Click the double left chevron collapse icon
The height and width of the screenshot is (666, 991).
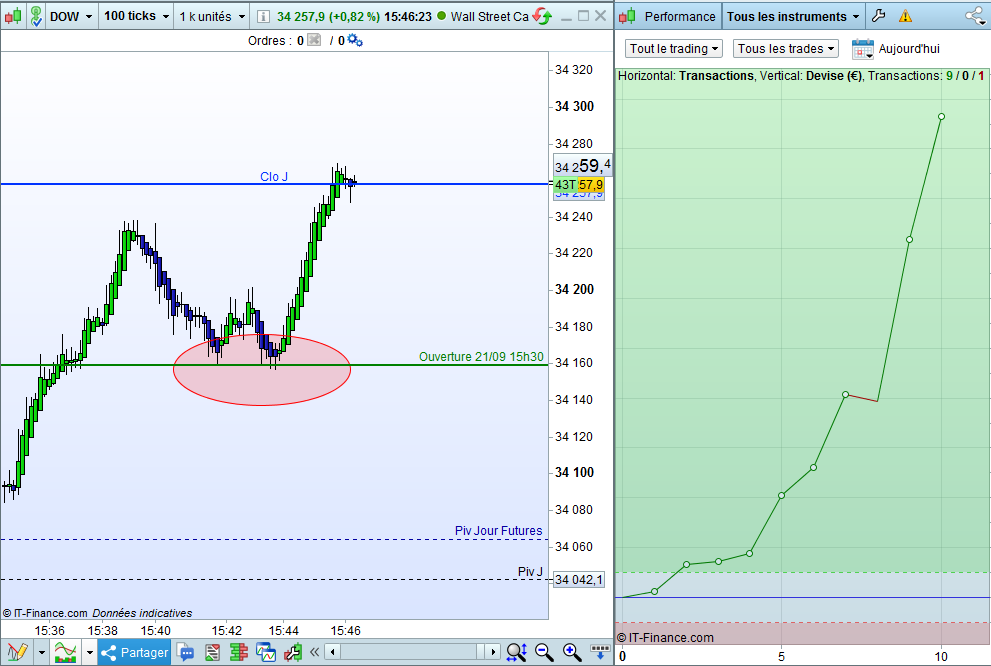pyautogui.click(x=314, y=651)
